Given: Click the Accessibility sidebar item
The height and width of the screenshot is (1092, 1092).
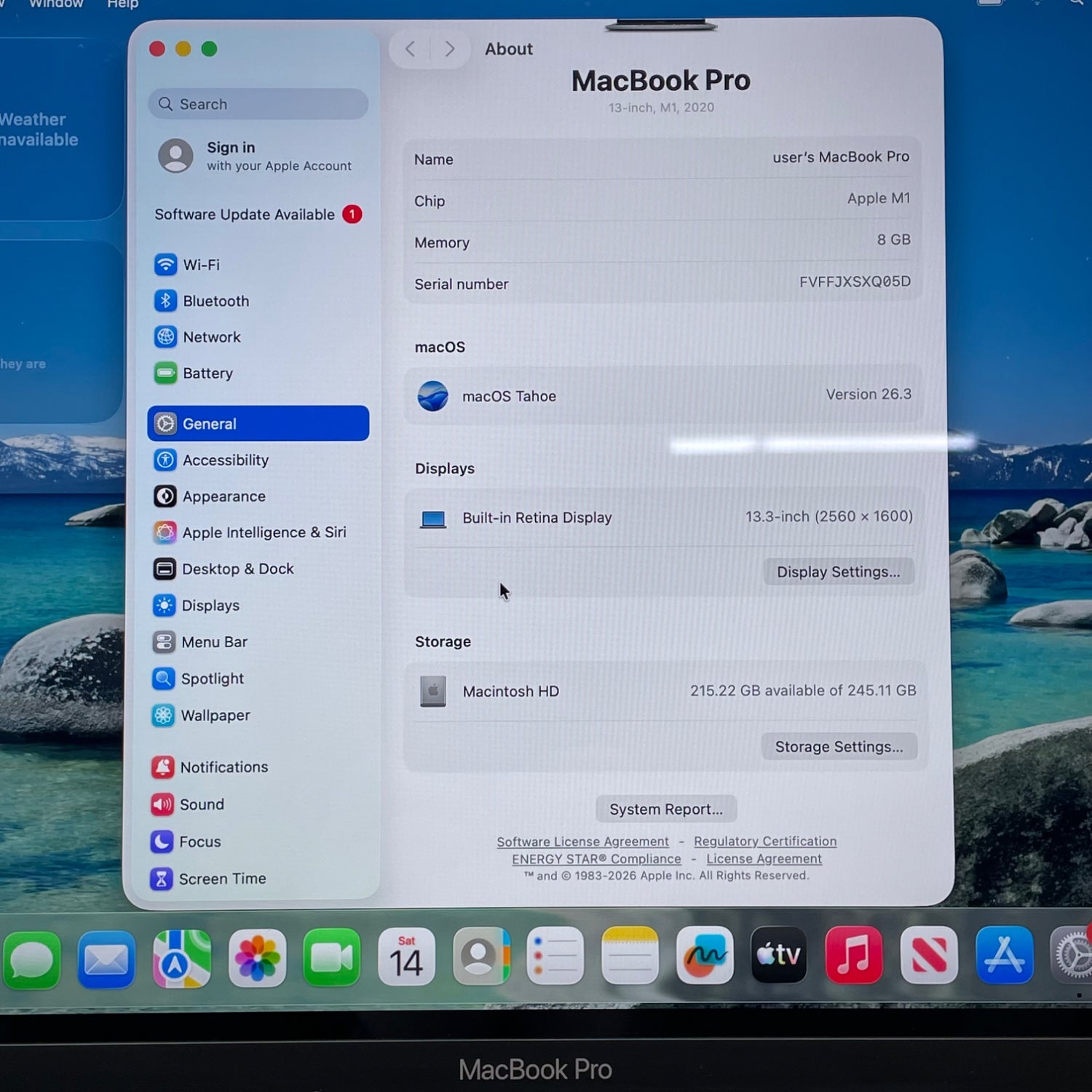Looking at the screenshot, I should (x=225, y=461).
